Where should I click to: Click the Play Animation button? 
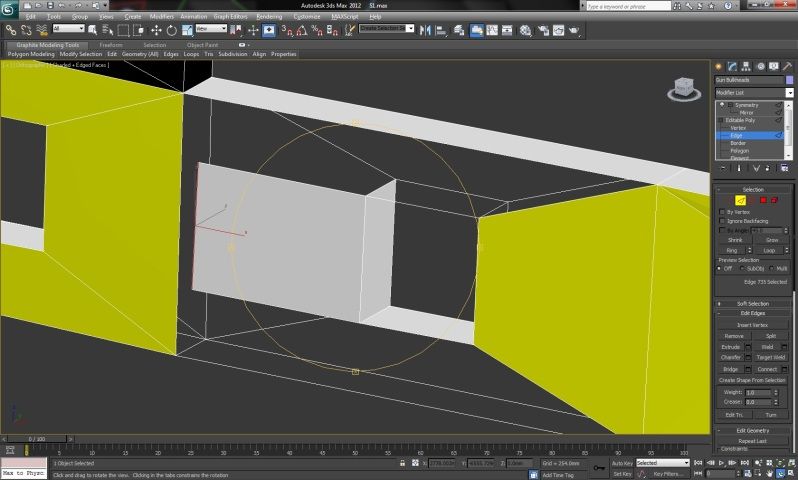(x=721, y=463)
